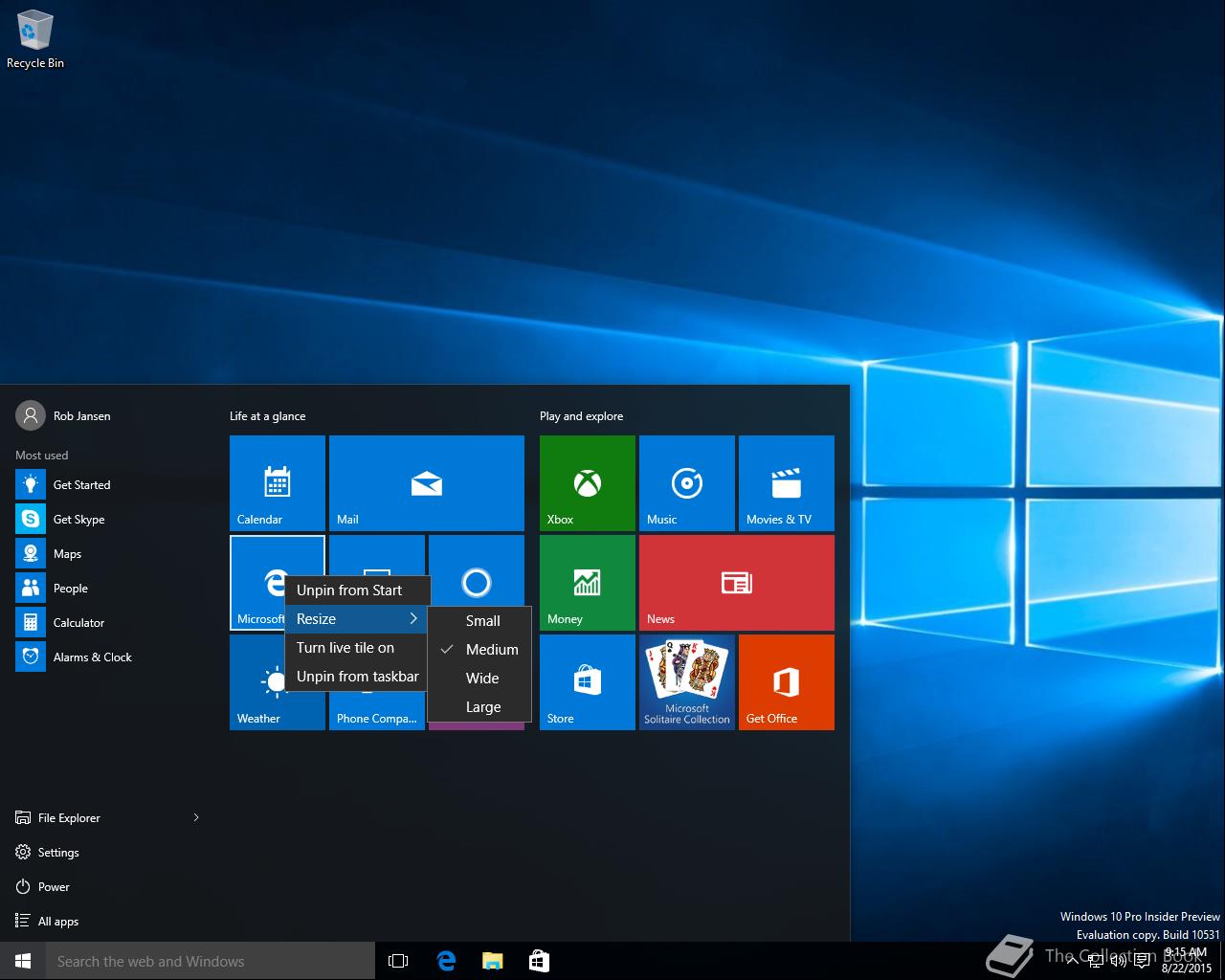Open the News tile
Screen dimensions: 1225x980
[737, 583]
